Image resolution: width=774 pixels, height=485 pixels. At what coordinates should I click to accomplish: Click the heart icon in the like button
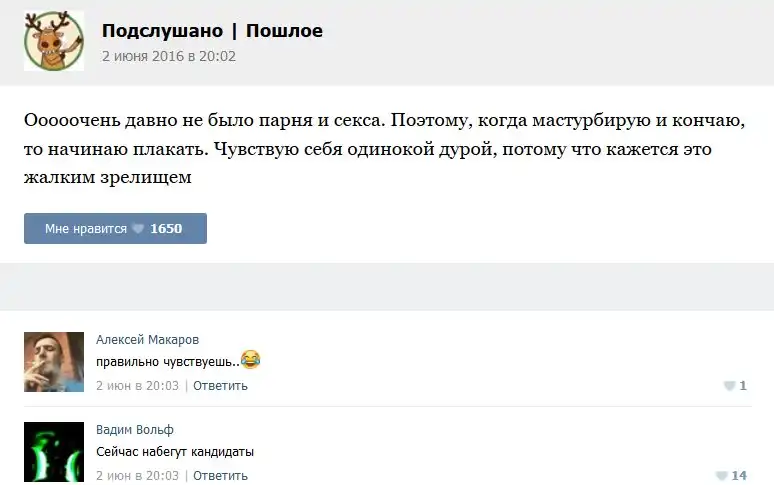(x=138, y=229)
